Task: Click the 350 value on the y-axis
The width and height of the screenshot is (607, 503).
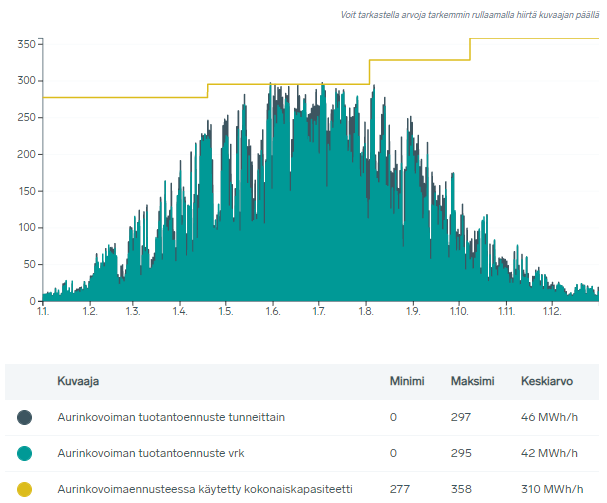Action: point(27,44)
